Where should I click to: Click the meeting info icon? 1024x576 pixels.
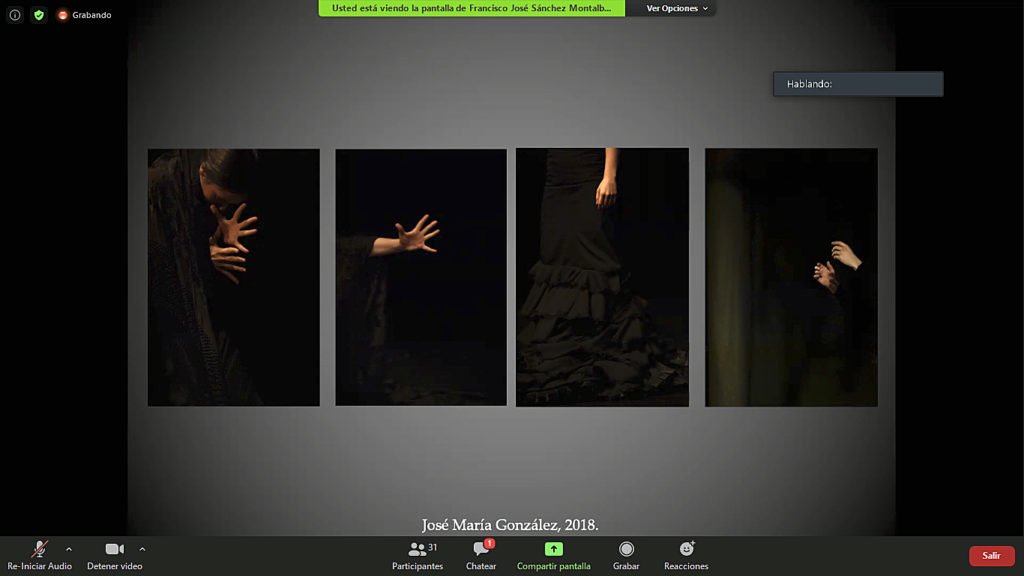tap(15, 15)
